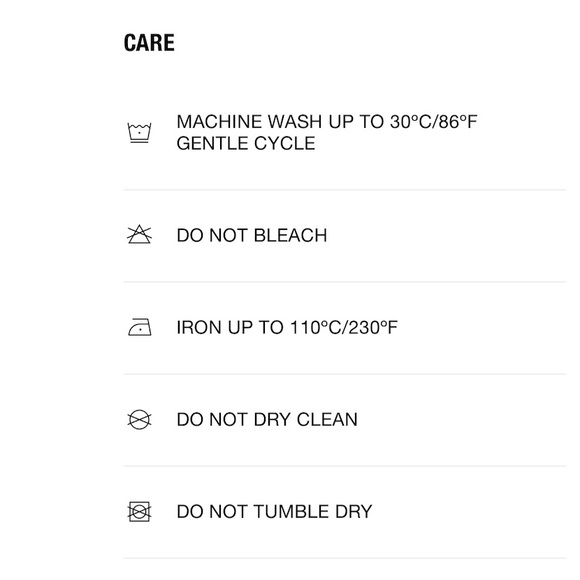Click the DO NOT DRY CLEAN label
The height and width of the screenshot is (580, 580).
point(267,419)
